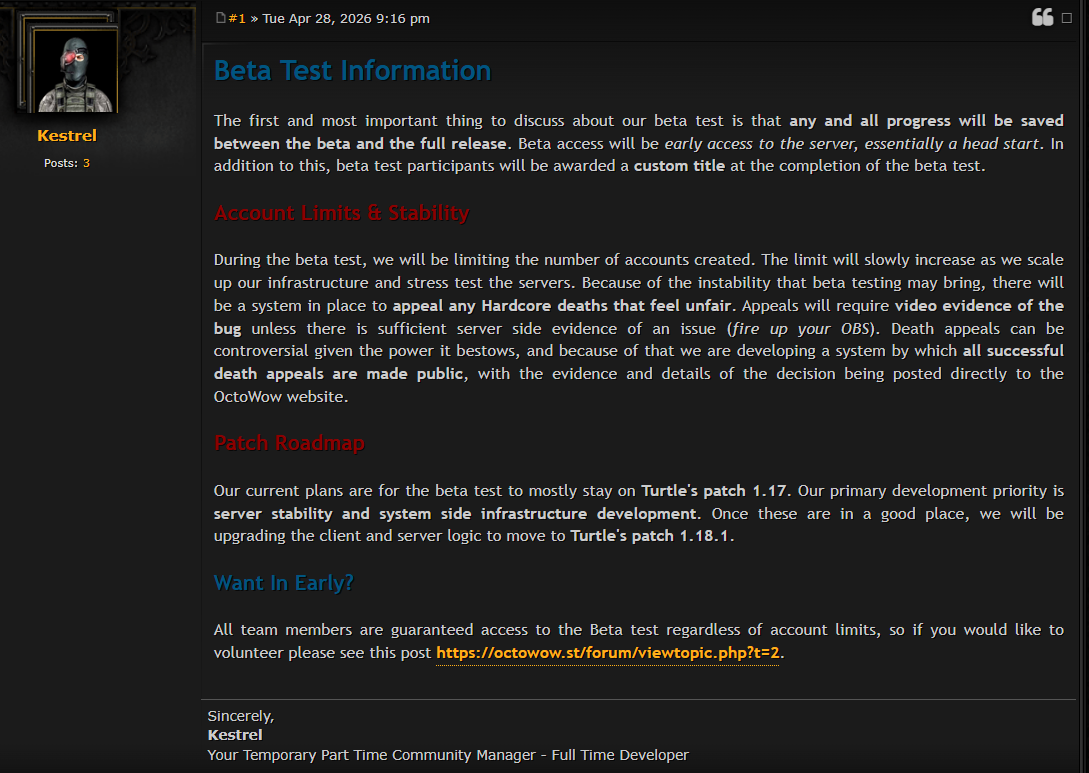
Task: Open Kestrel's avatar image
Action: 75,71
